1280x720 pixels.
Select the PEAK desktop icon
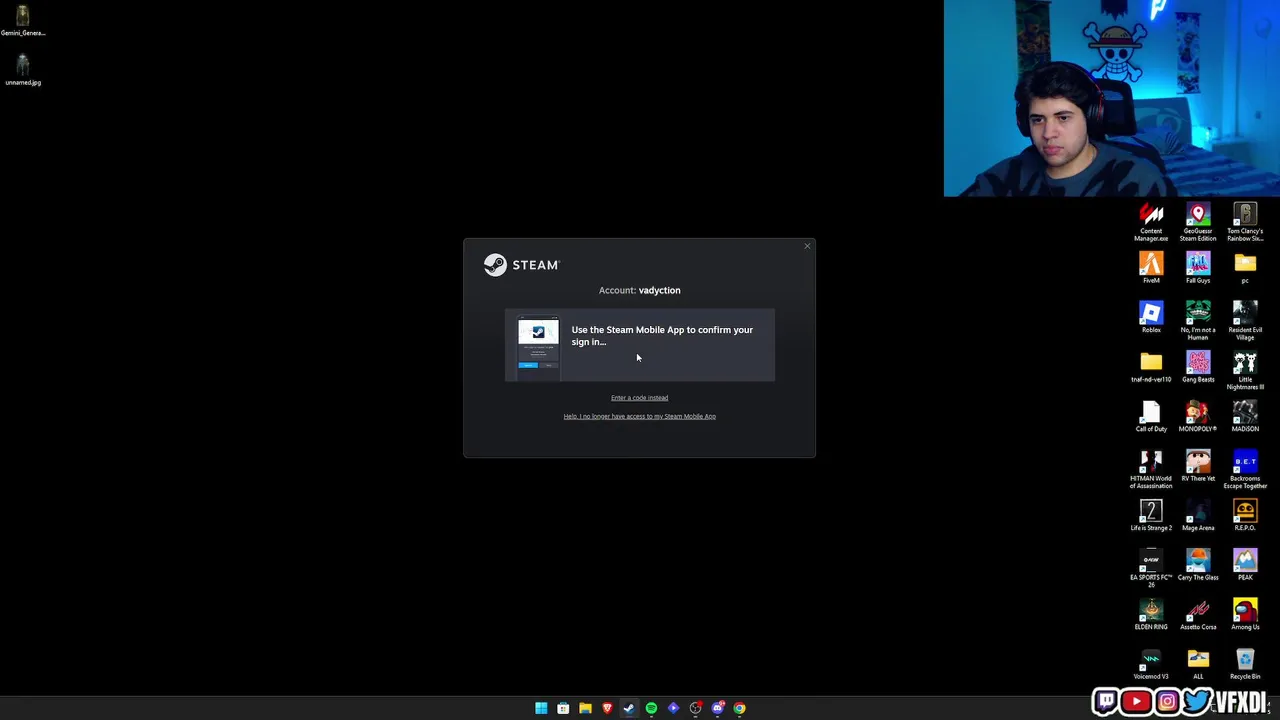pos(1245,565)
